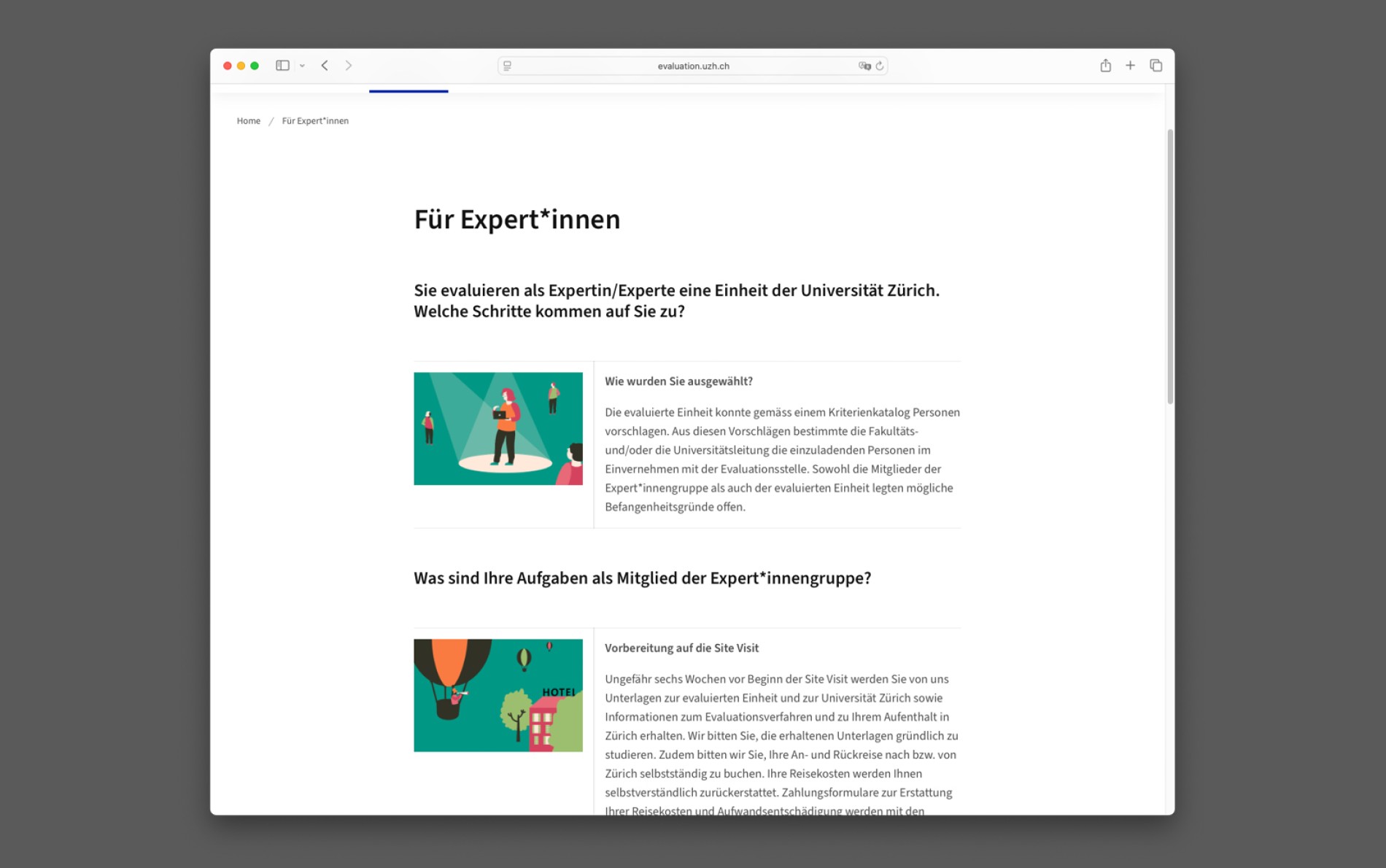Minimize the Safari window
1386x868 pixels.
241,66
